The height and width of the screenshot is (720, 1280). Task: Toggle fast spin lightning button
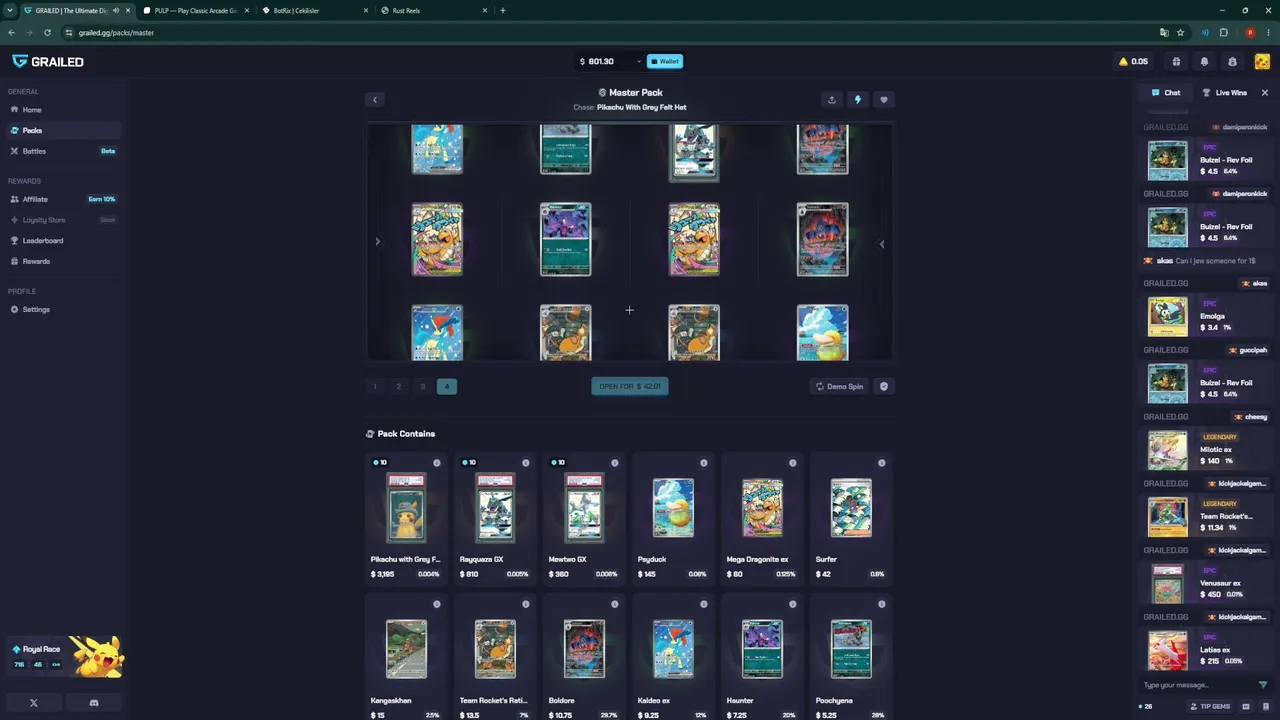(857, 99)
